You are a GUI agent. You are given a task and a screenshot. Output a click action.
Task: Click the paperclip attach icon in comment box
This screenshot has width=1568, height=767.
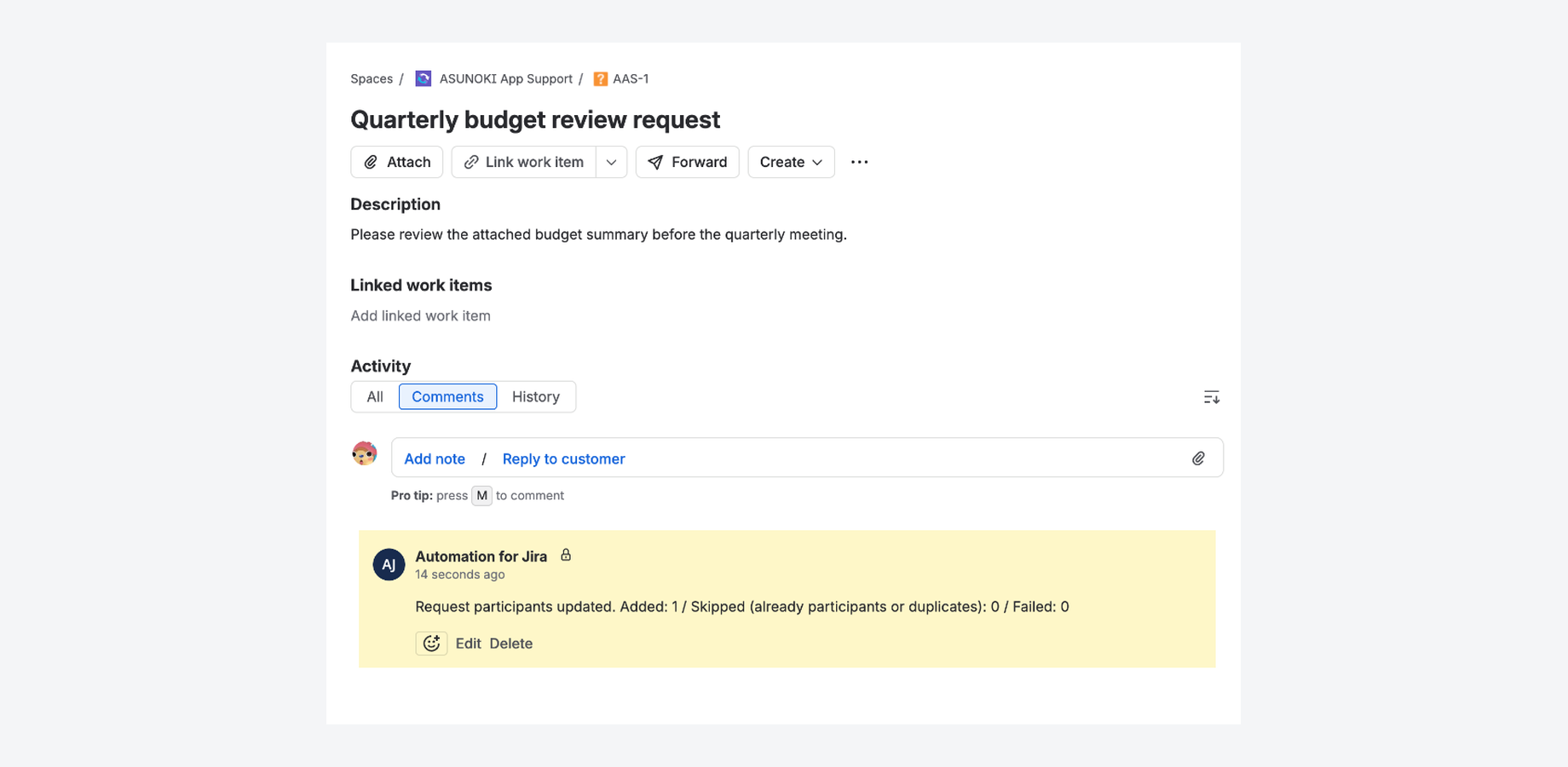[x=1198, y=458]
